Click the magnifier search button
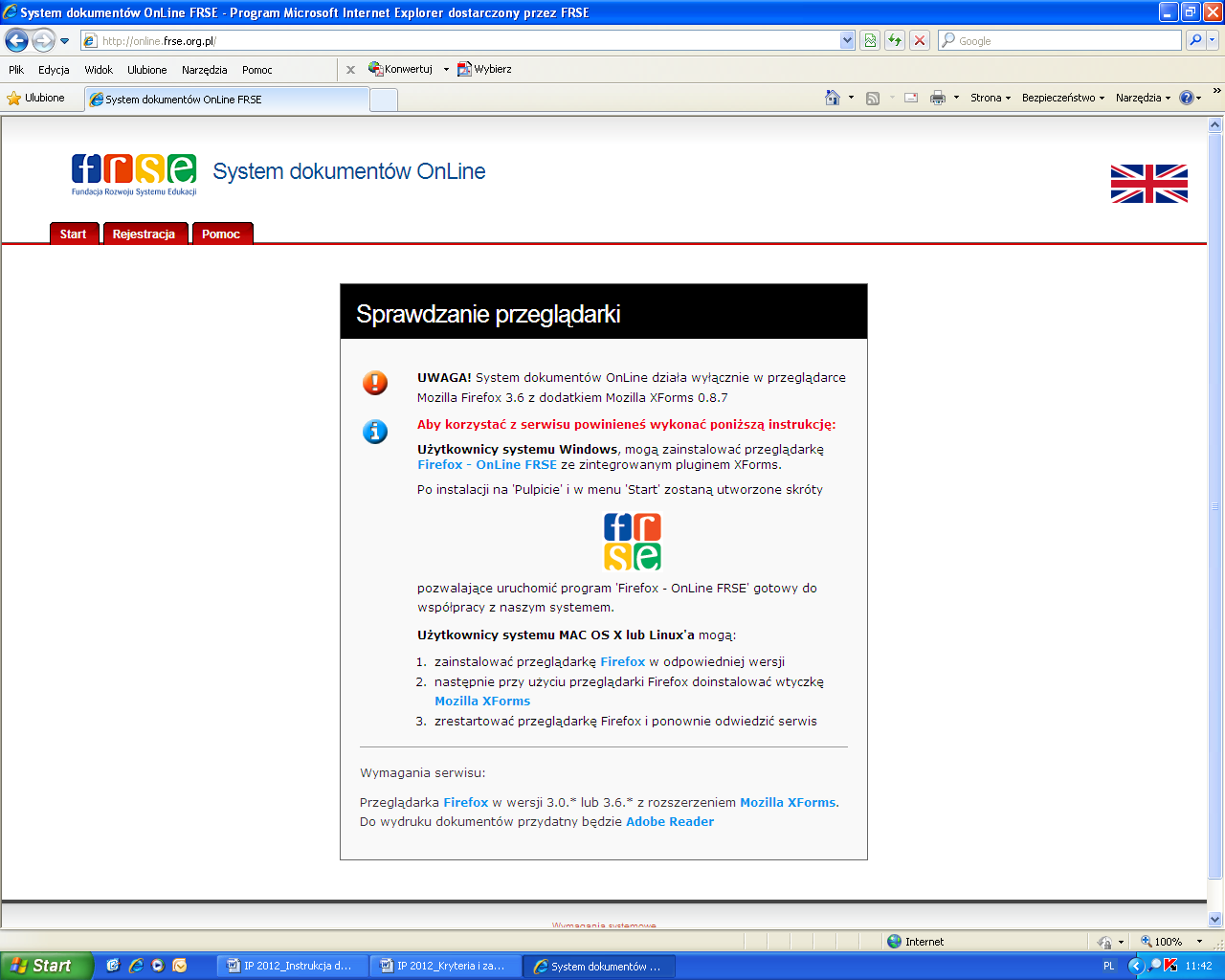Screen dimensions: 1225x980 pyautogui.click(x=1194, y=40)
